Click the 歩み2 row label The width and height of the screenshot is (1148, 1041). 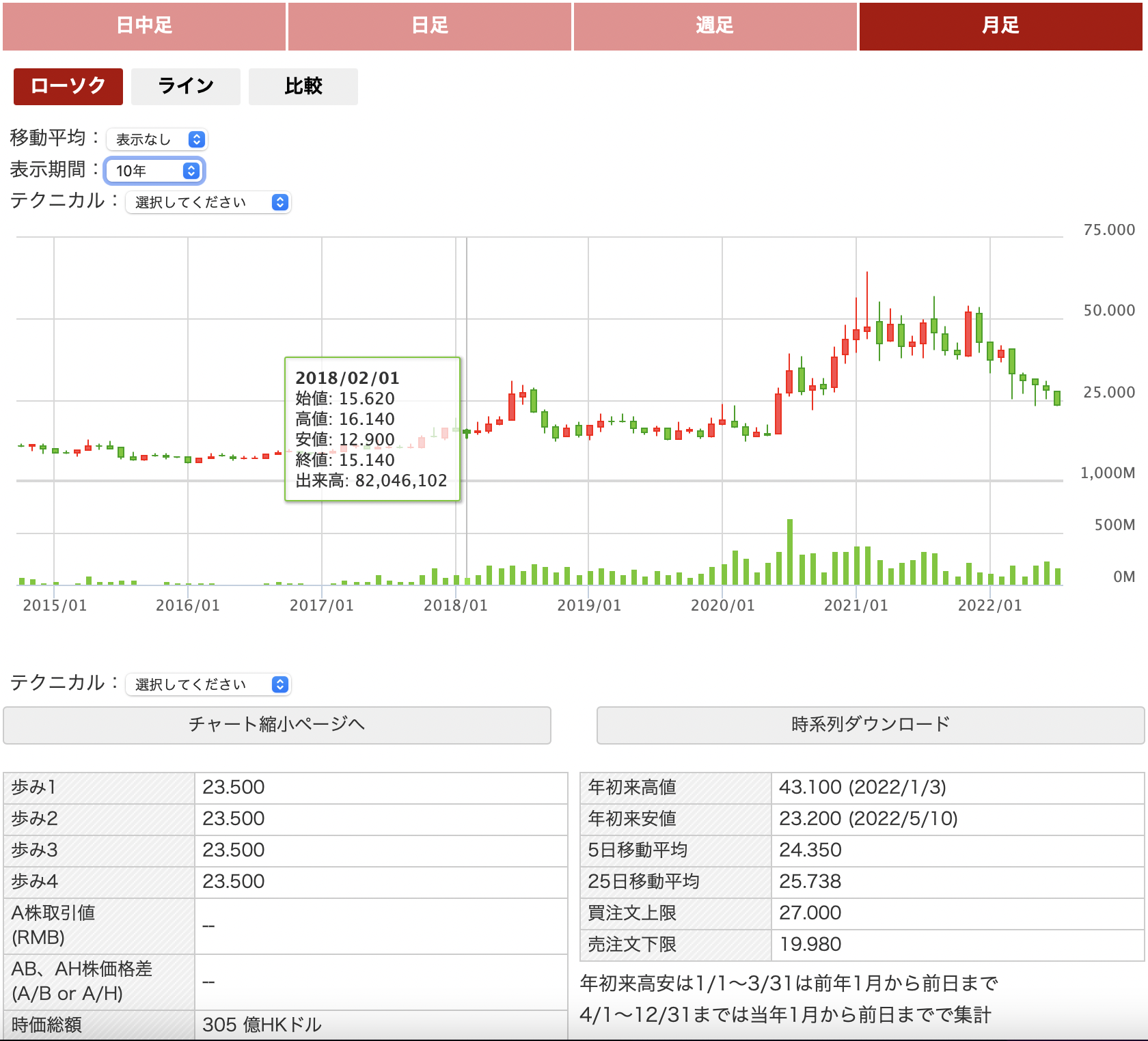click(x=35, y=819)
